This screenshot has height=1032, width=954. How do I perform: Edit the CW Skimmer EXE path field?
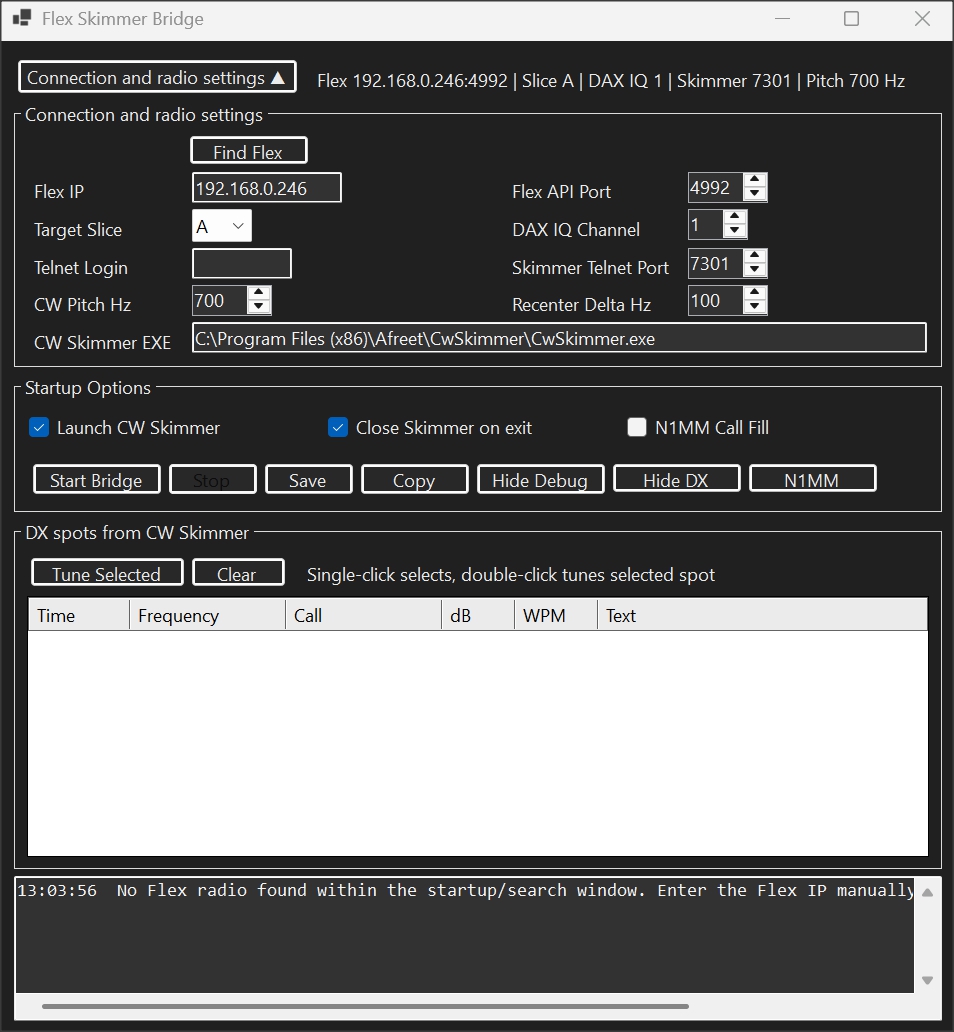[x=559, y=338]
